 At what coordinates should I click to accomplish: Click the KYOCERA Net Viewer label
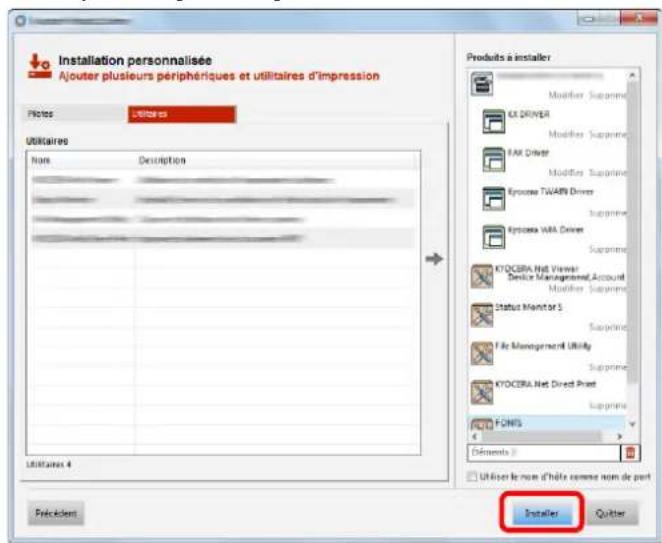pyautogui.click(x=537, y=269)
